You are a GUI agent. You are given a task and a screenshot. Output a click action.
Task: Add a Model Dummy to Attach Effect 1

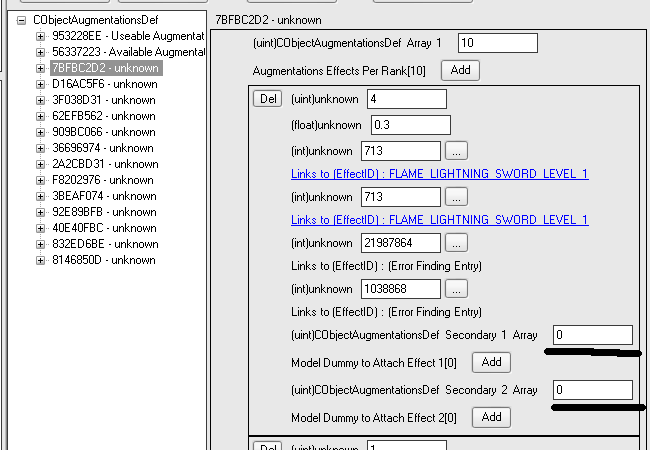(x=490, y=362)
